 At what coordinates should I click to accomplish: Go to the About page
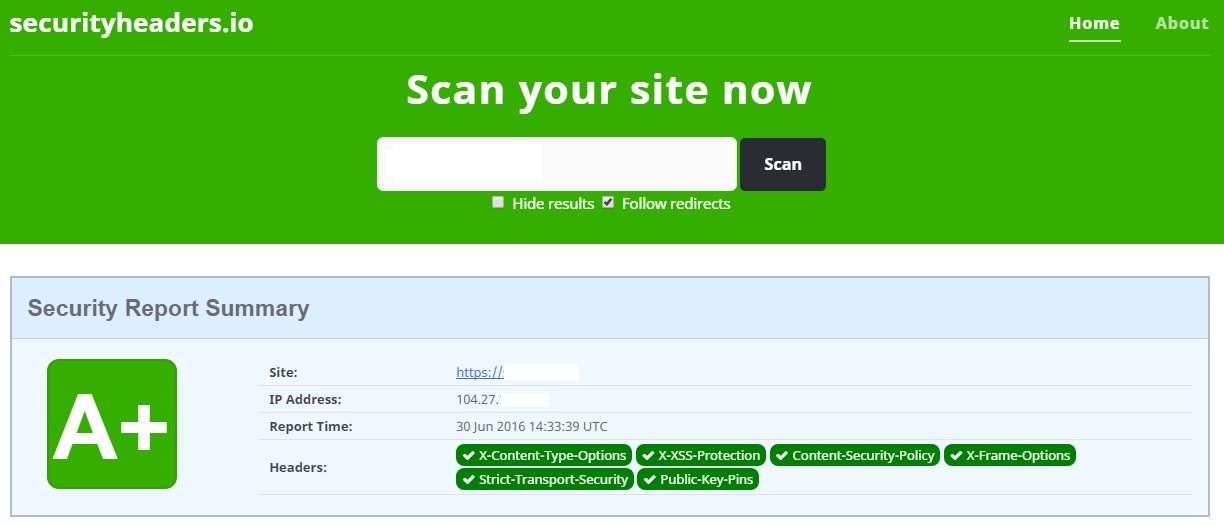coord(1181,23)
